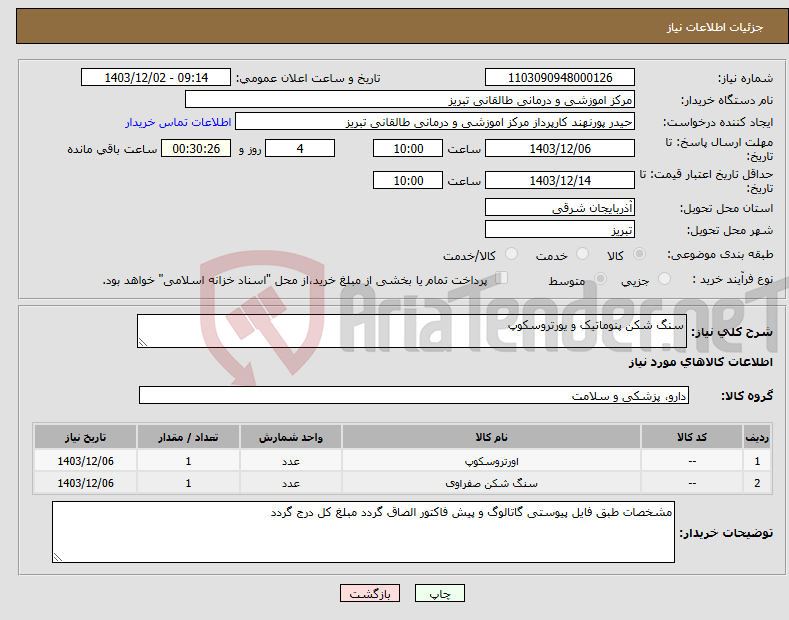Open اطلاعات تماس خریدار link
Image resolution: width=789 pixels, height=620 pixels.
(x=178, y=122)
